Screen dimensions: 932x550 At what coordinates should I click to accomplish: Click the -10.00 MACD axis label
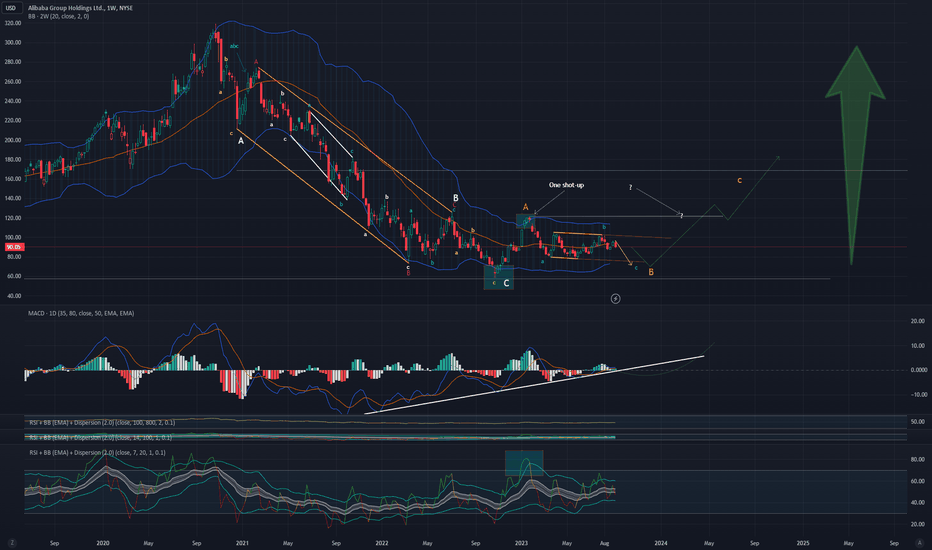coord(918,395)
